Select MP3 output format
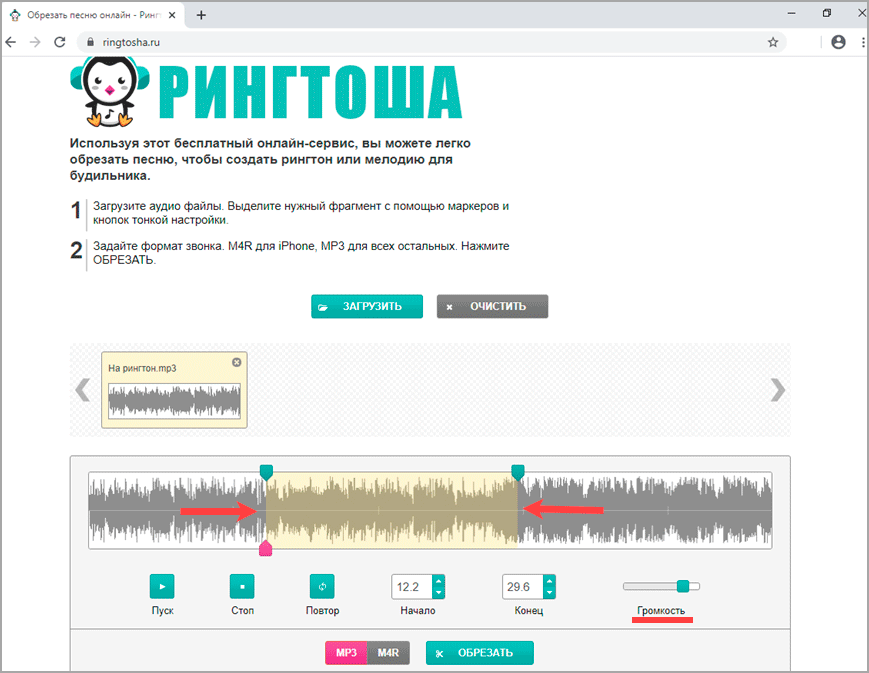 pos(346,652)
